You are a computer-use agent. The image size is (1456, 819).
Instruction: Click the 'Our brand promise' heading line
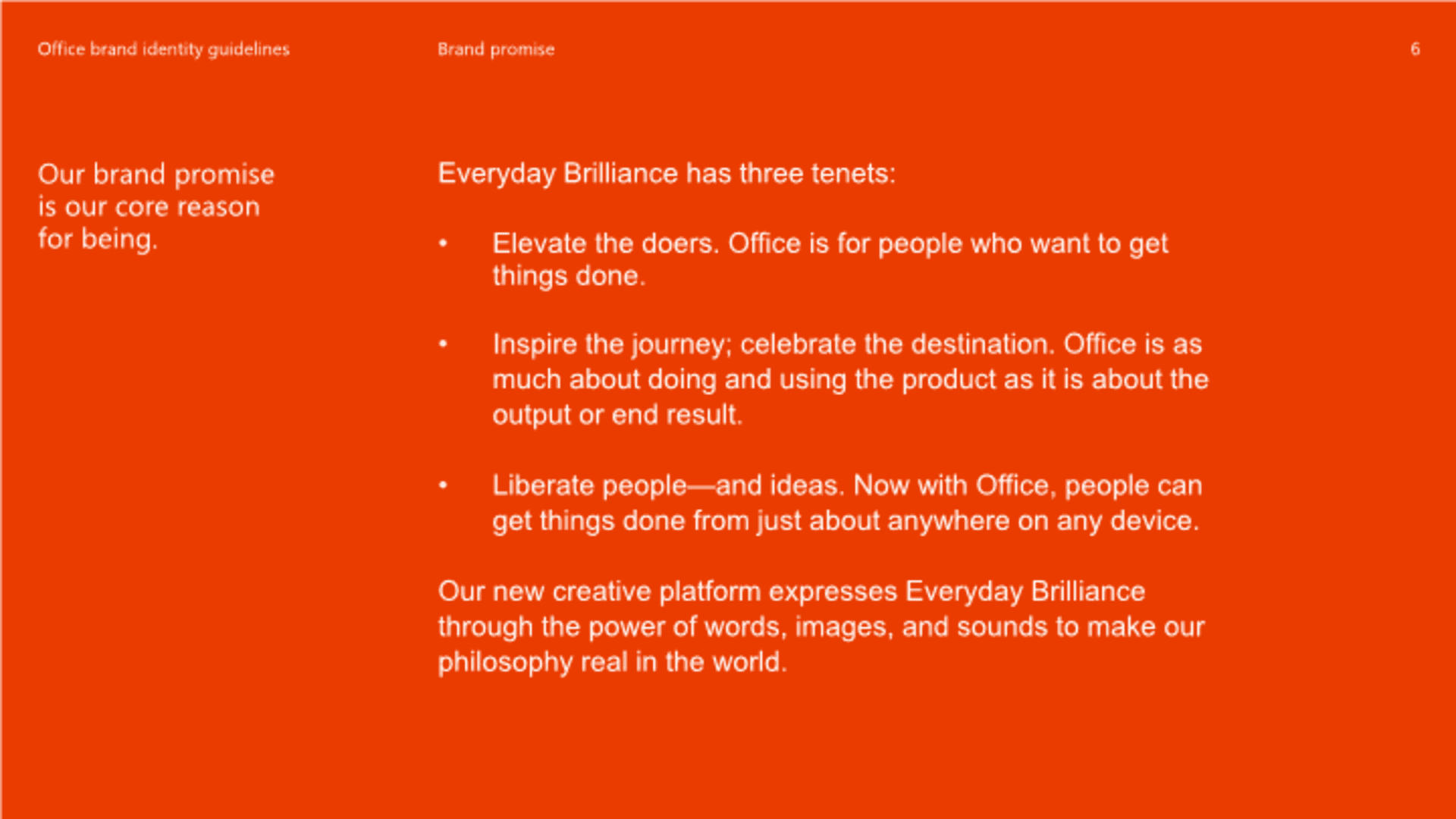pos(156,174)
